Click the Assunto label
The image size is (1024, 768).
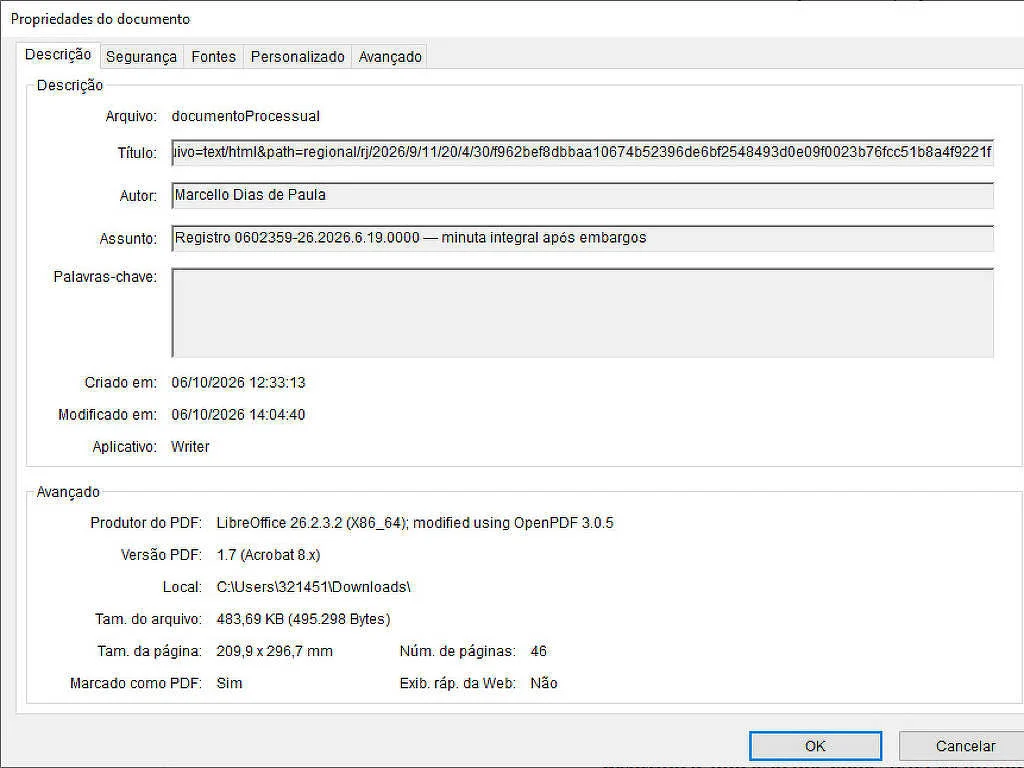coord(128,239)
